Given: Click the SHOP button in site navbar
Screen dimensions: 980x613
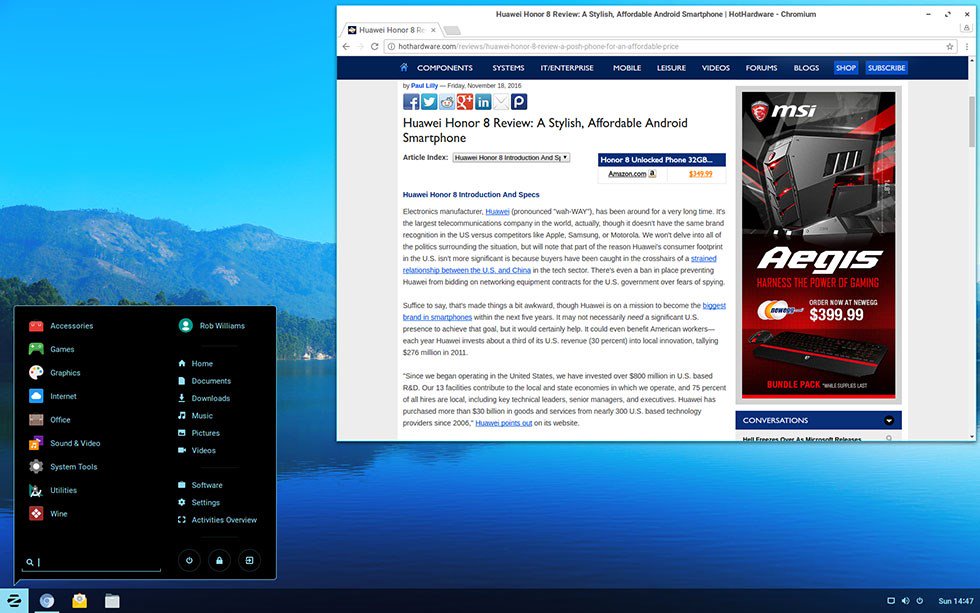Looking at the screenshot, I should click(846, 67).
